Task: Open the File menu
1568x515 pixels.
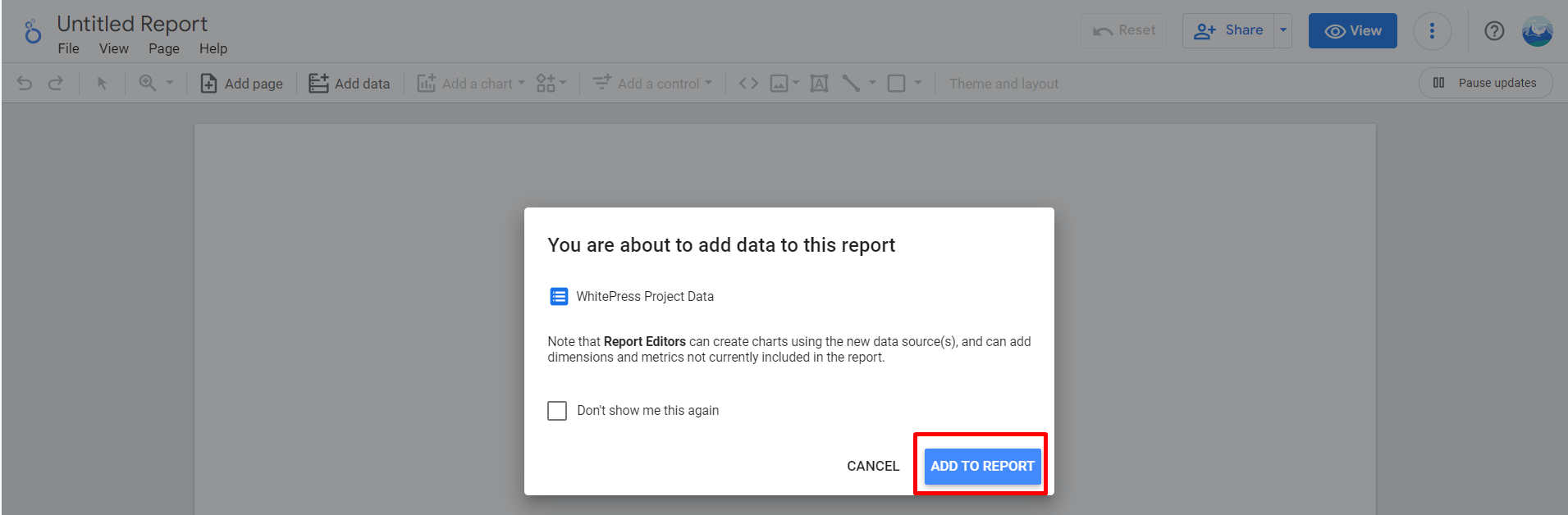Action: click(69, 49)
